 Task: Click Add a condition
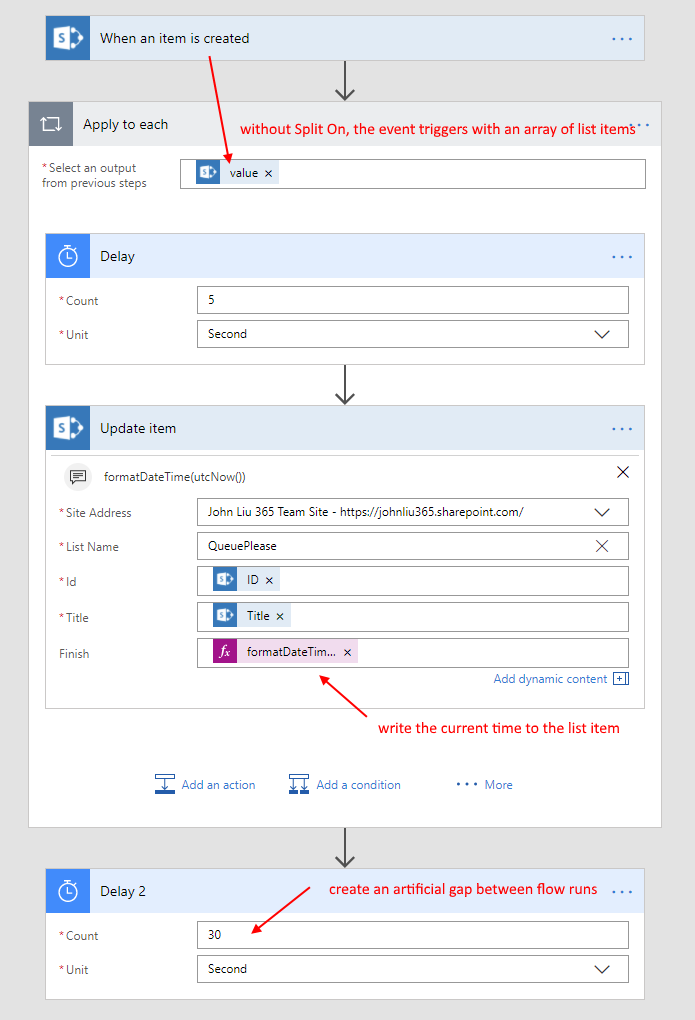(345, 785)
